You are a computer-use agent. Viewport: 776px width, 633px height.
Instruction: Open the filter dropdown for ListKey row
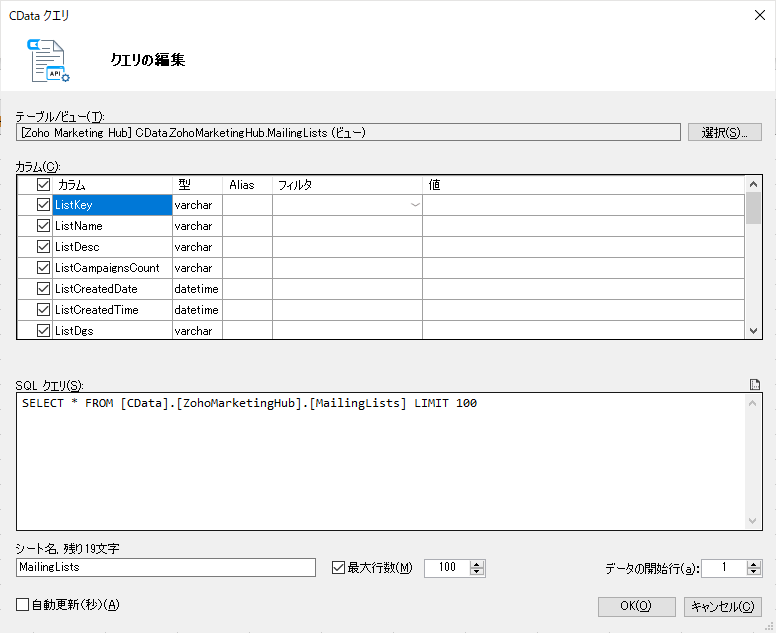[415, 205]
